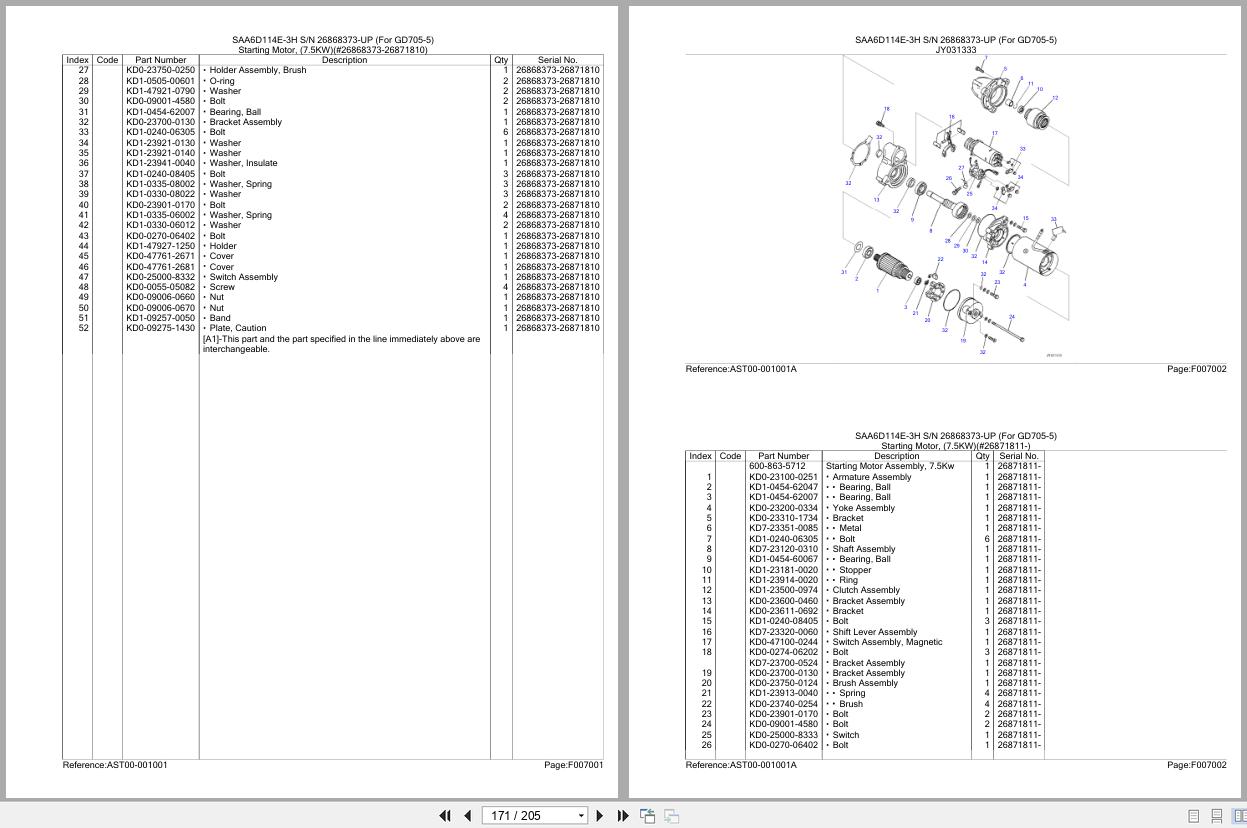Click part number KD7-23700-0524
Image resolution: width=1247 pixels, height=828 pixels.
(x=783, y=663)
